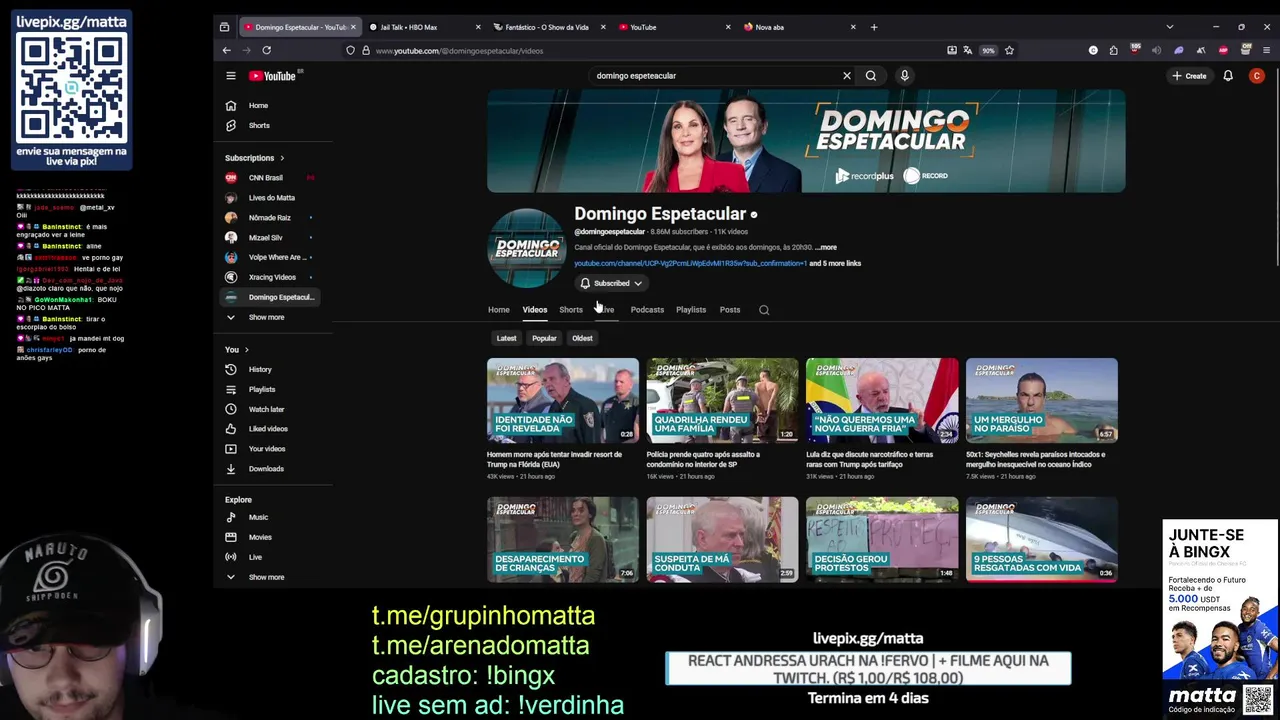Screen dimensions: 1280x720
Task: Reload the page with the refresh icon
Action: (266, 50)
